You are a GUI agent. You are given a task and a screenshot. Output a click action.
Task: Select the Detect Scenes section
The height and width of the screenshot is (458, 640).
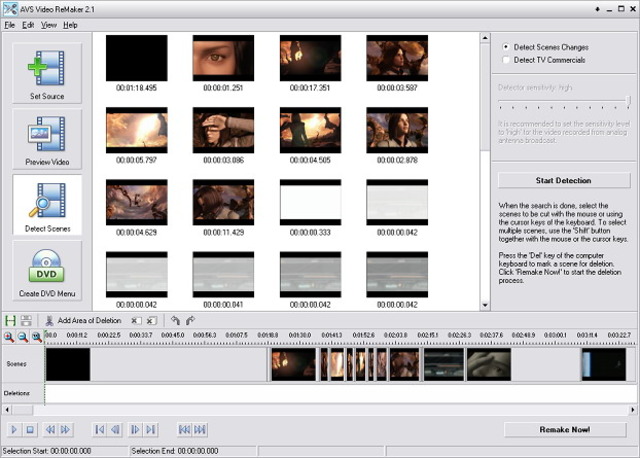[x=47, y=205]
